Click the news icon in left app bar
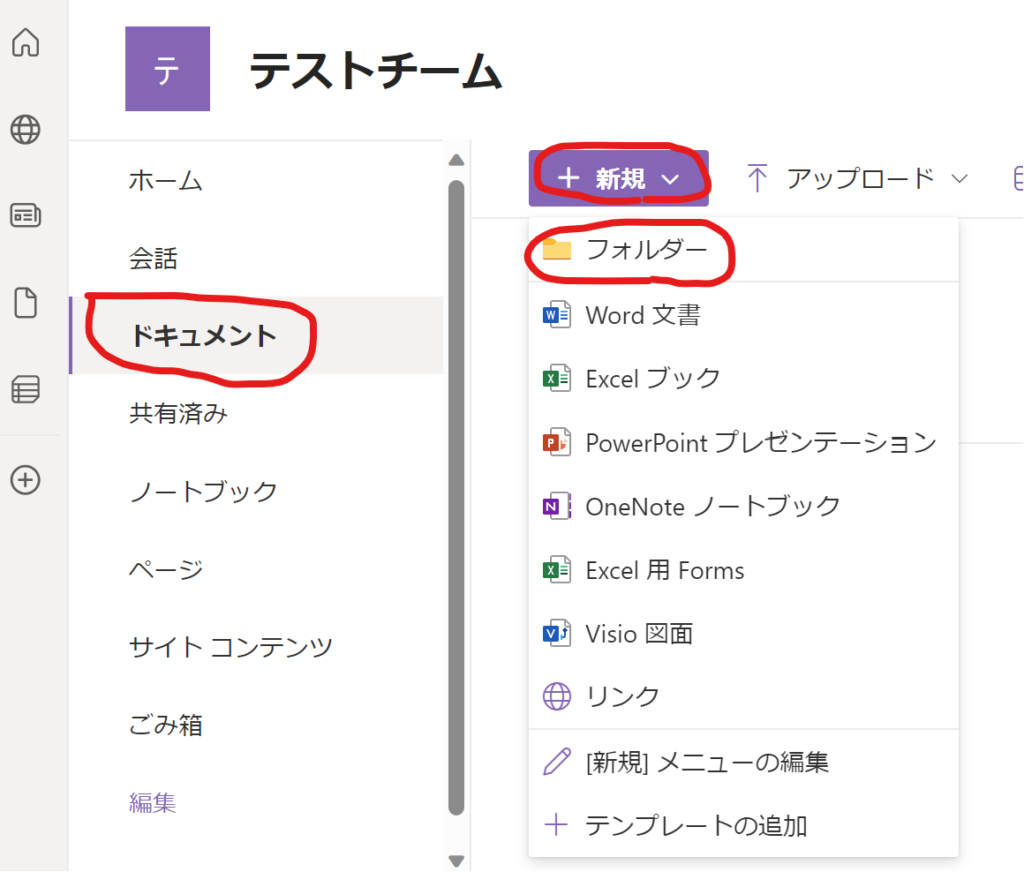The height and width of the screenshot is (872, 1024). point(25,215)
